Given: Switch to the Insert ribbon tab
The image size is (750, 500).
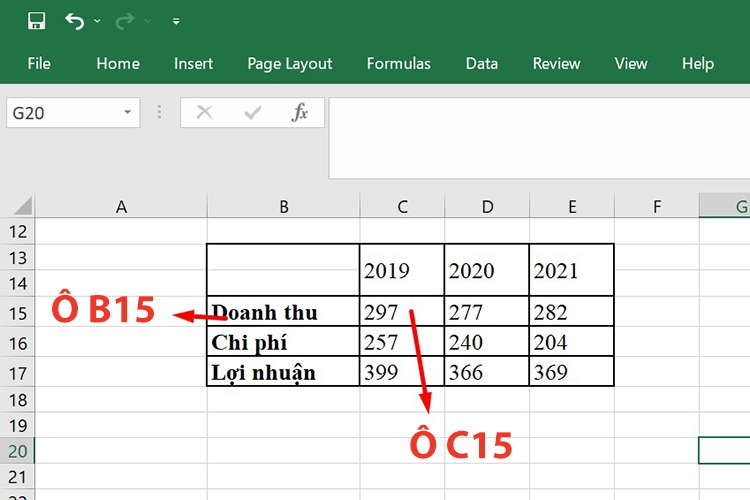Looking at the screenshot, I should click(193, 64).
